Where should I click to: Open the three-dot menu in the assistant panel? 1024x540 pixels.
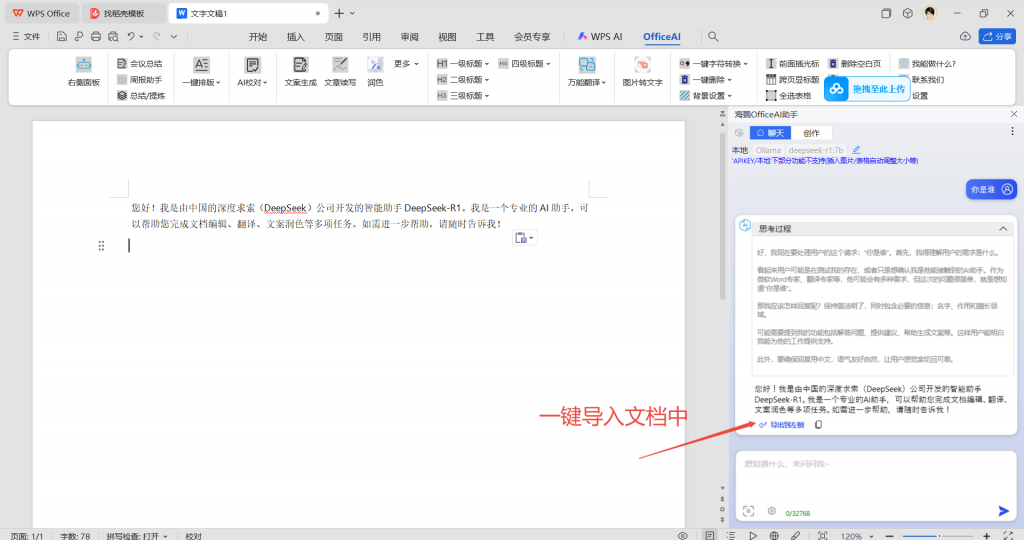(x=1012, y=132)
